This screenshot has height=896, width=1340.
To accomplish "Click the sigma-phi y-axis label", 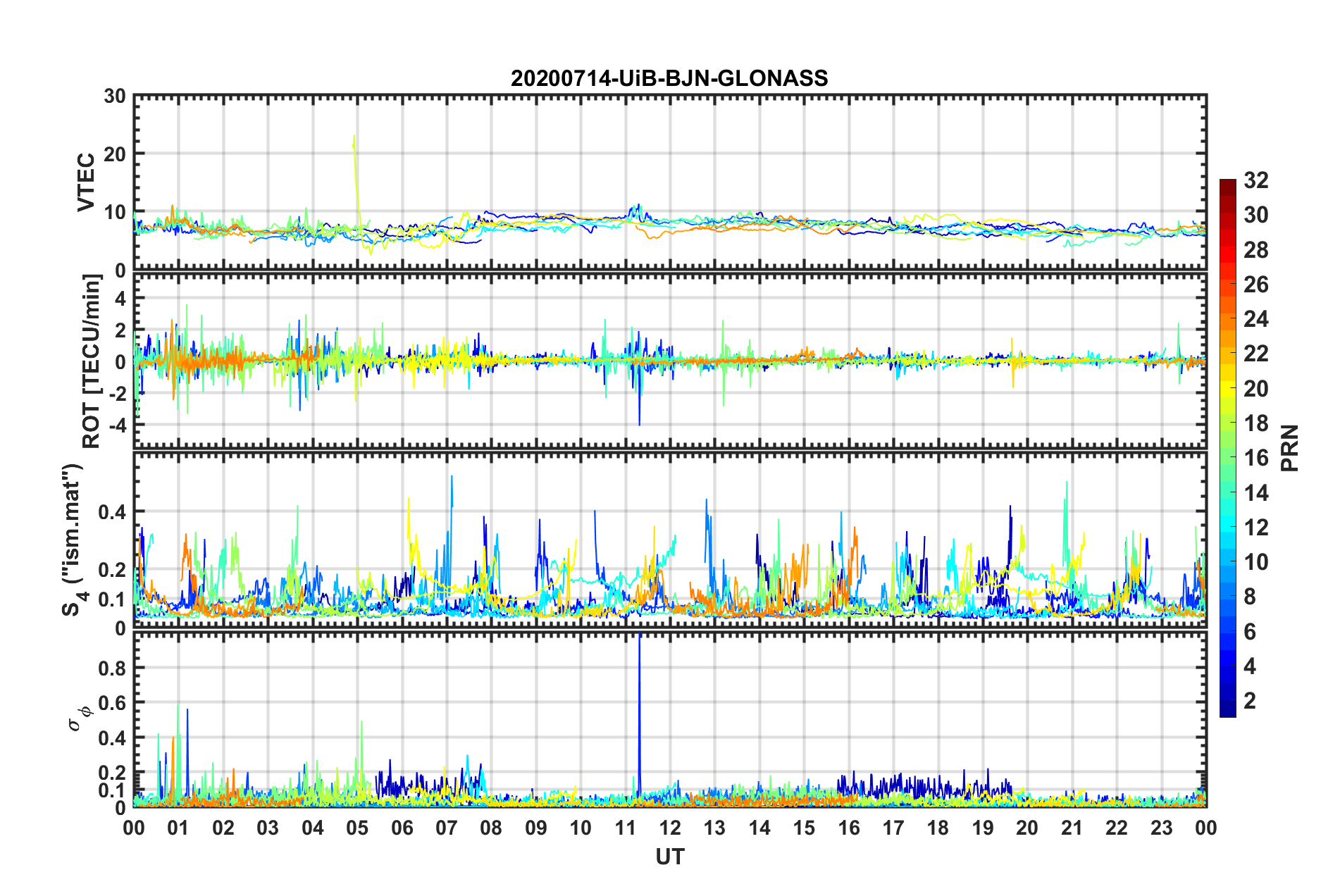I will [x=80, y=719].
